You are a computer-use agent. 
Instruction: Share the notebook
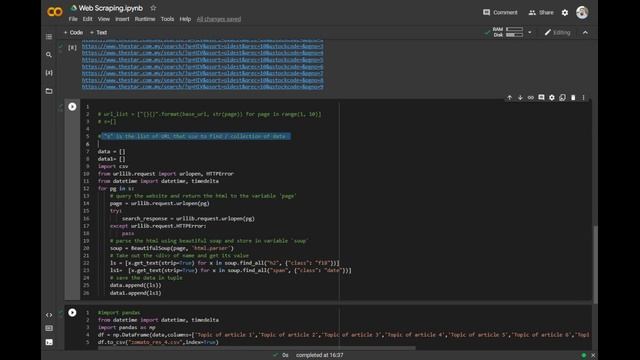[x=541, y=13]
